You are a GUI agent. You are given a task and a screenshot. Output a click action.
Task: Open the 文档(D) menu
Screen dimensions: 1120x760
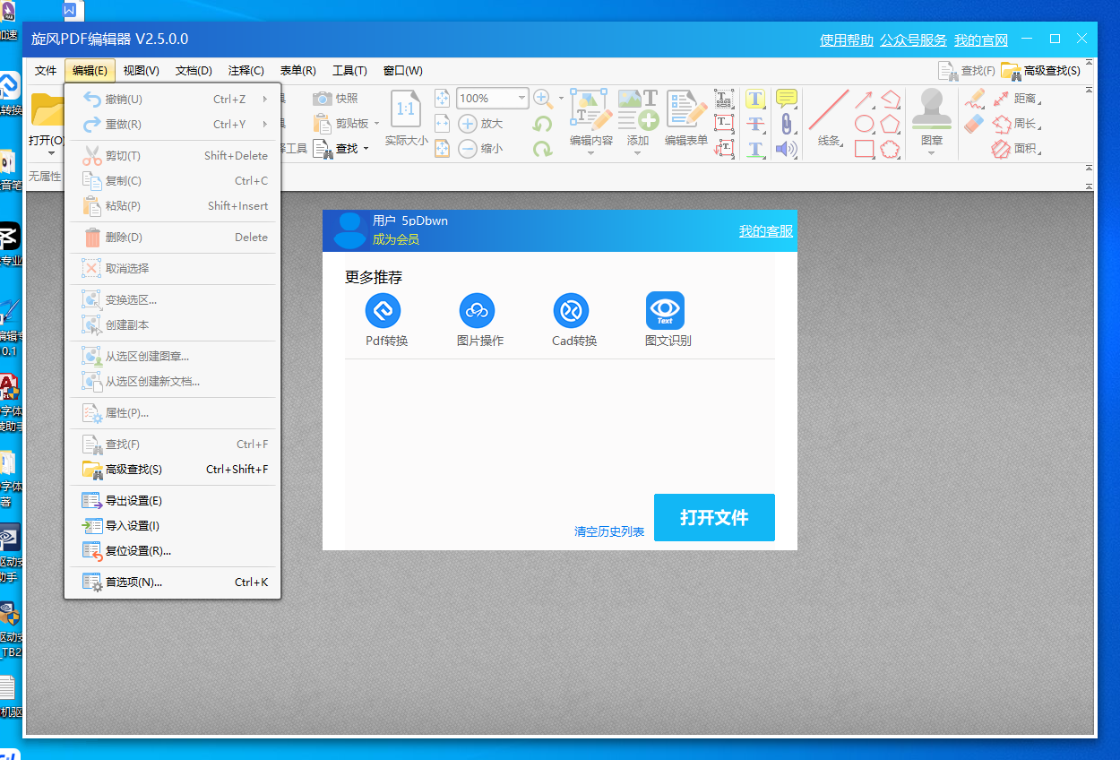[194, 71]
